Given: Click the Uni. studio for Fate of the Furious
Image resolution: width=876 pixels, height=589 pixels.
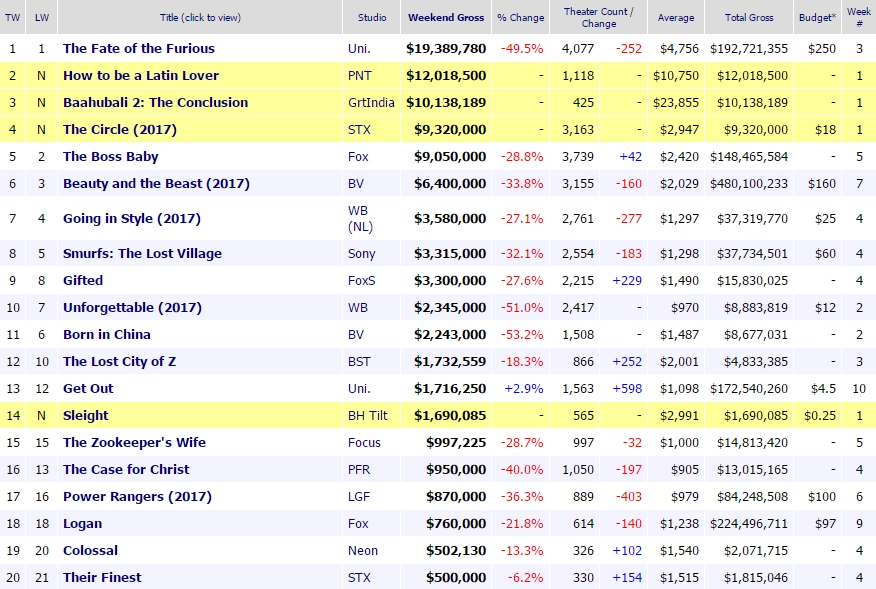Looking at the screenshot, I should 359,49.
